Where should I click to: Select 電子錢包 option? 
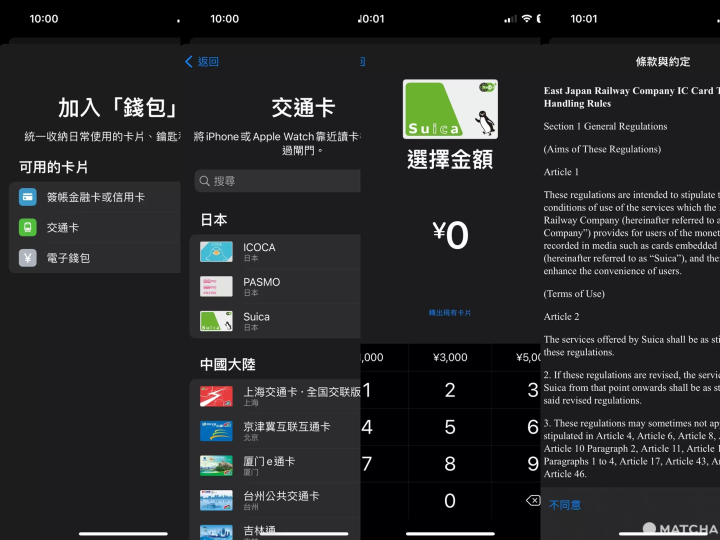coord(95,258)
